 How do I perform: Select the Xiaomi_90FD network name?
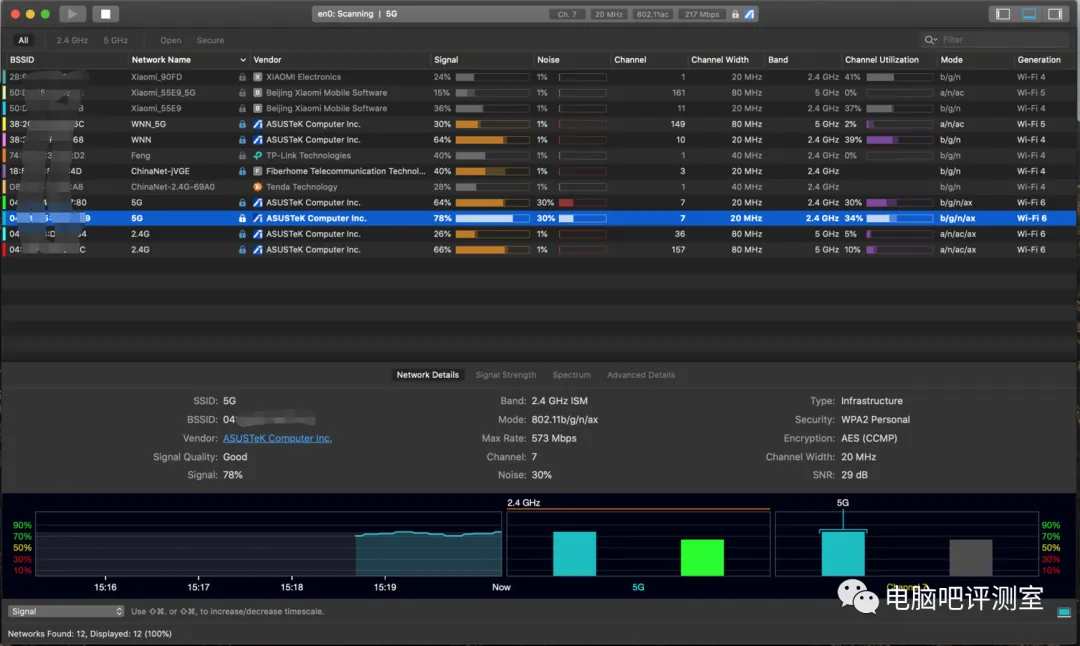tap(156, 77)
